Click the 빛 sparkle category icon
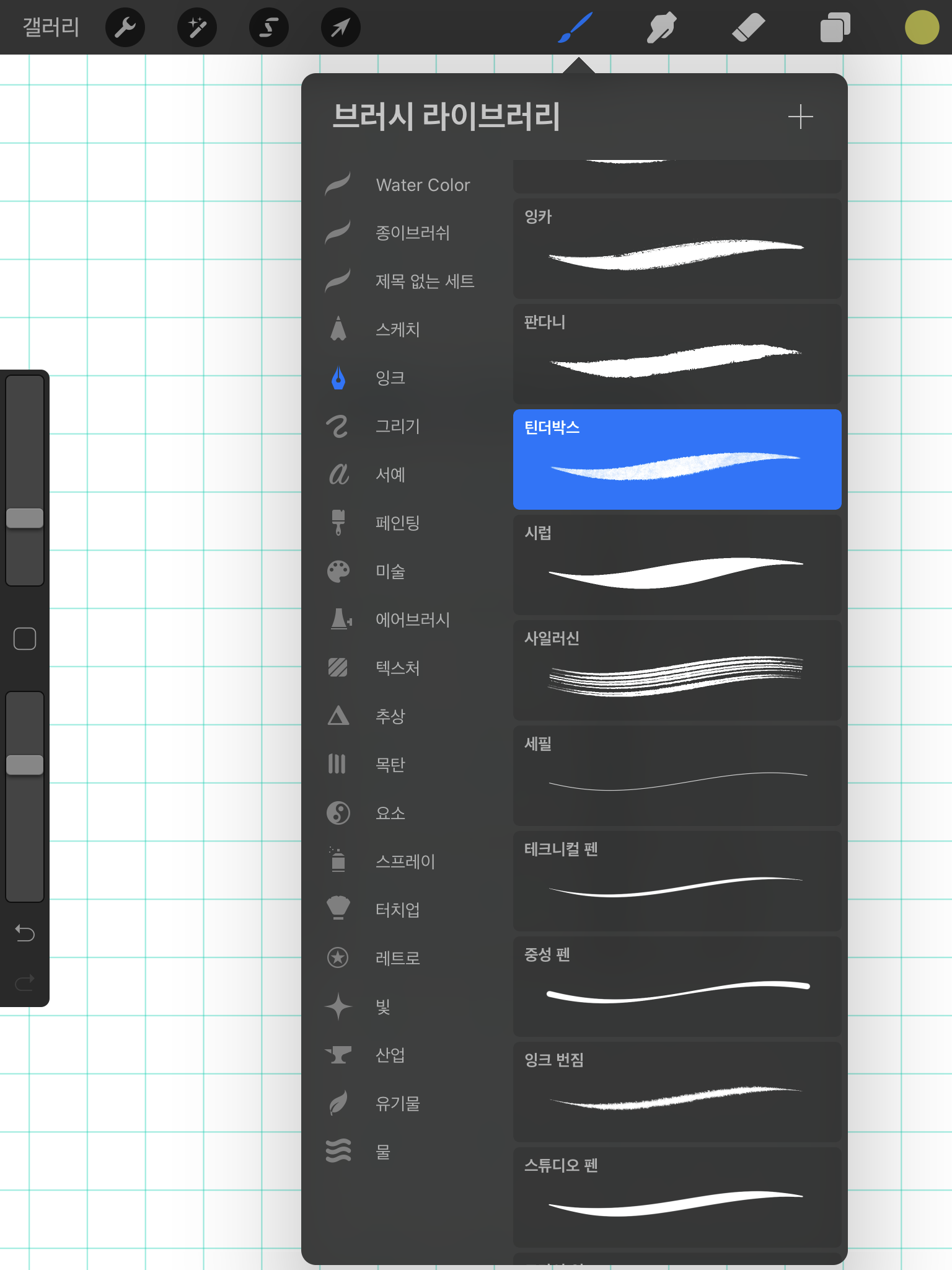This screenshot has height=1270, width=952. [338, 1006]
